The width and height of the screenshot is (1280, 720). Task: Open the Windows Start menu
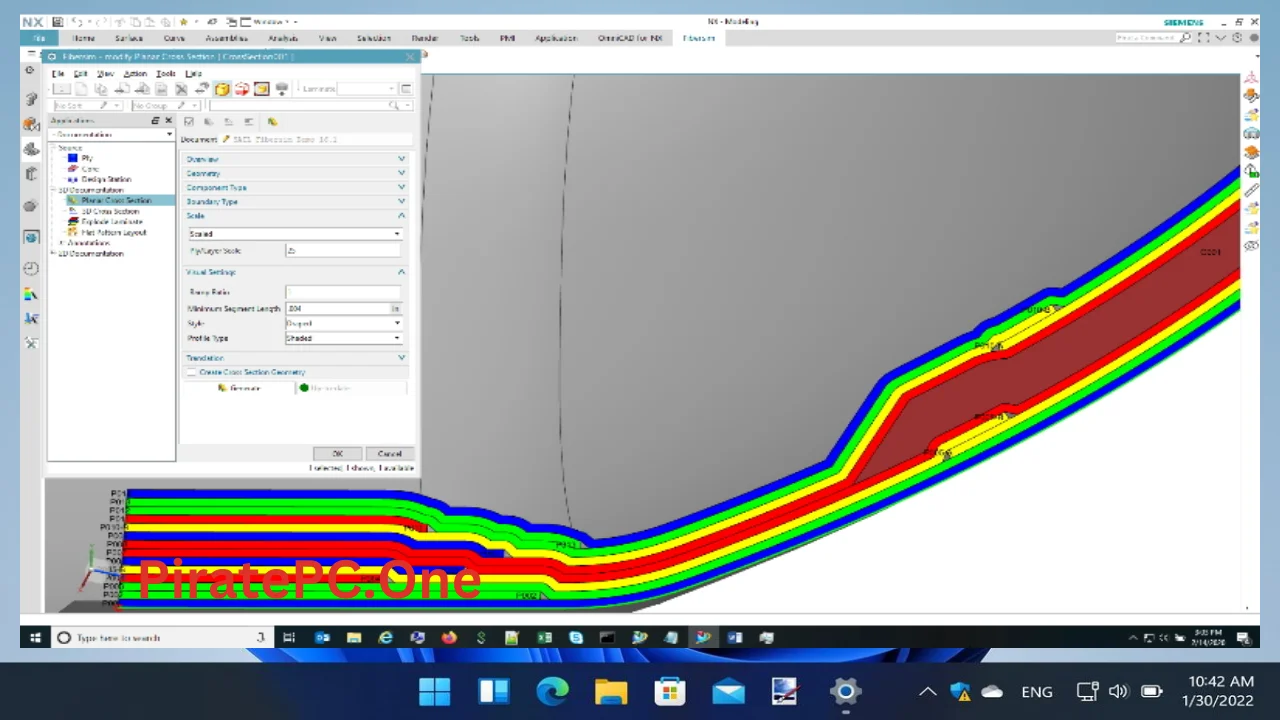tap(435, 691)
